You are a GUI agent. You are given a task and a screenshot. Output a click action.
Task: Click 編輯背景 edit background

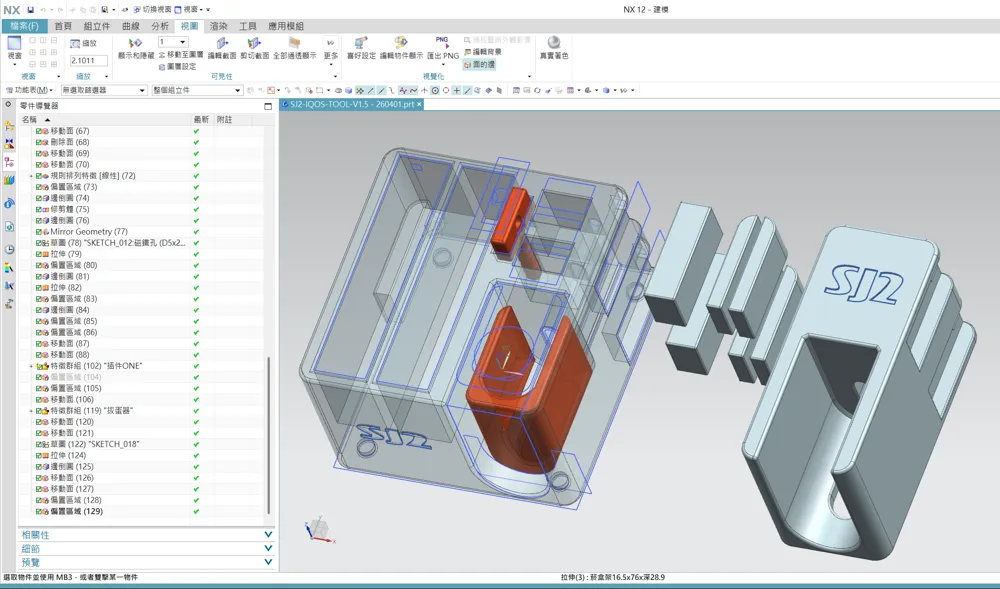click(x=483, y=52)
